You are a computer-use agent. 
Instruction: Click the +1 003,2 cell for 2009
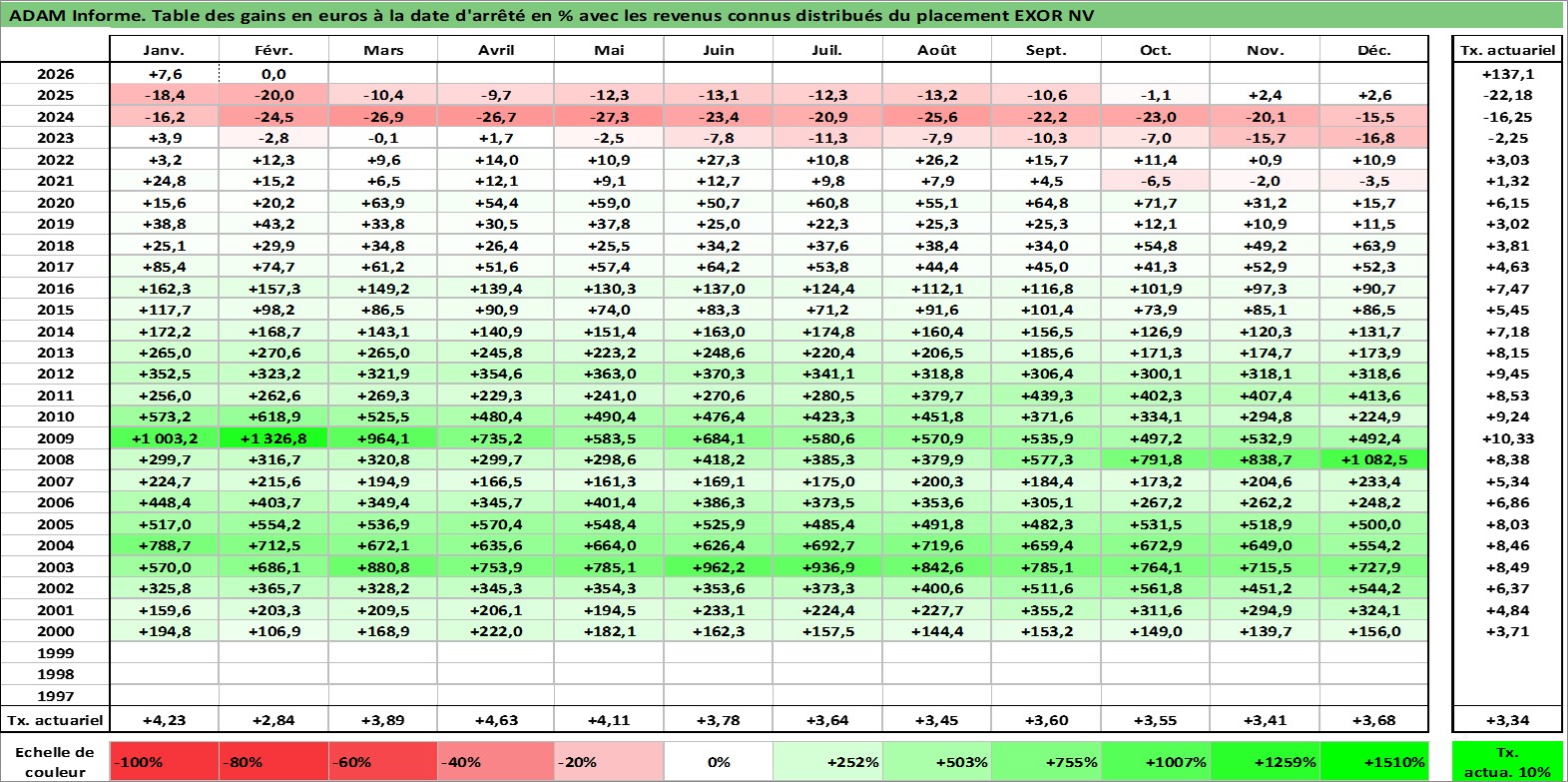164,438
